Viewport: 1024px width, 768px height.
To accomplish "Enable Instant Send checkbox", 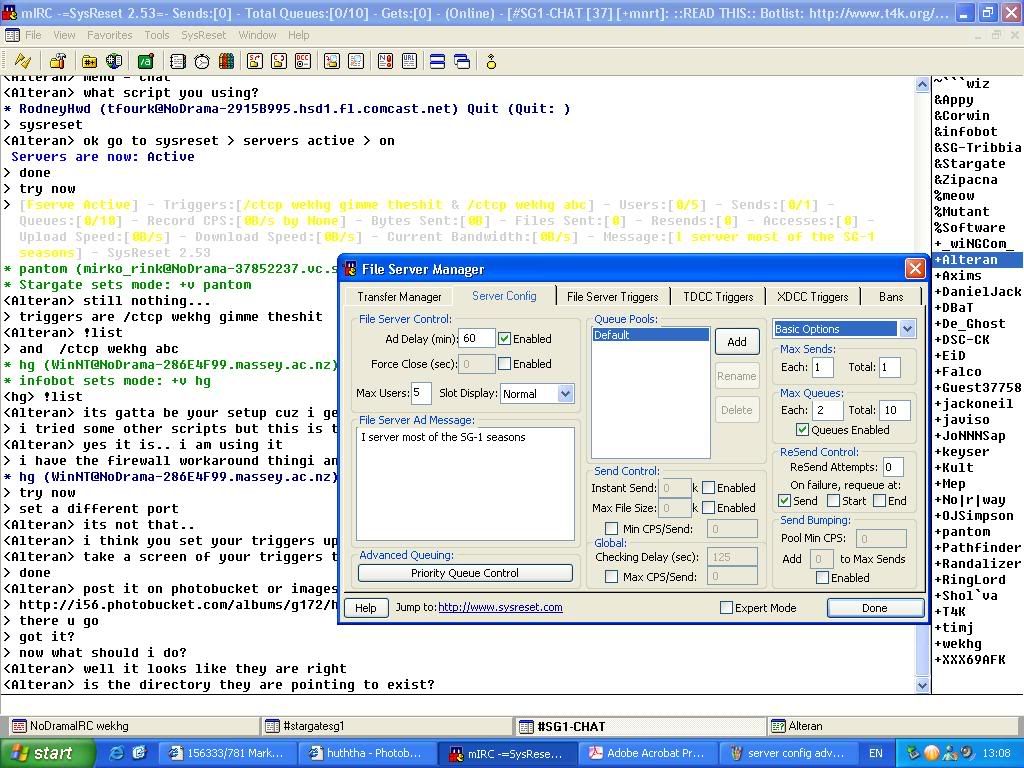I will pyautogui.click(x=708, y=488).
